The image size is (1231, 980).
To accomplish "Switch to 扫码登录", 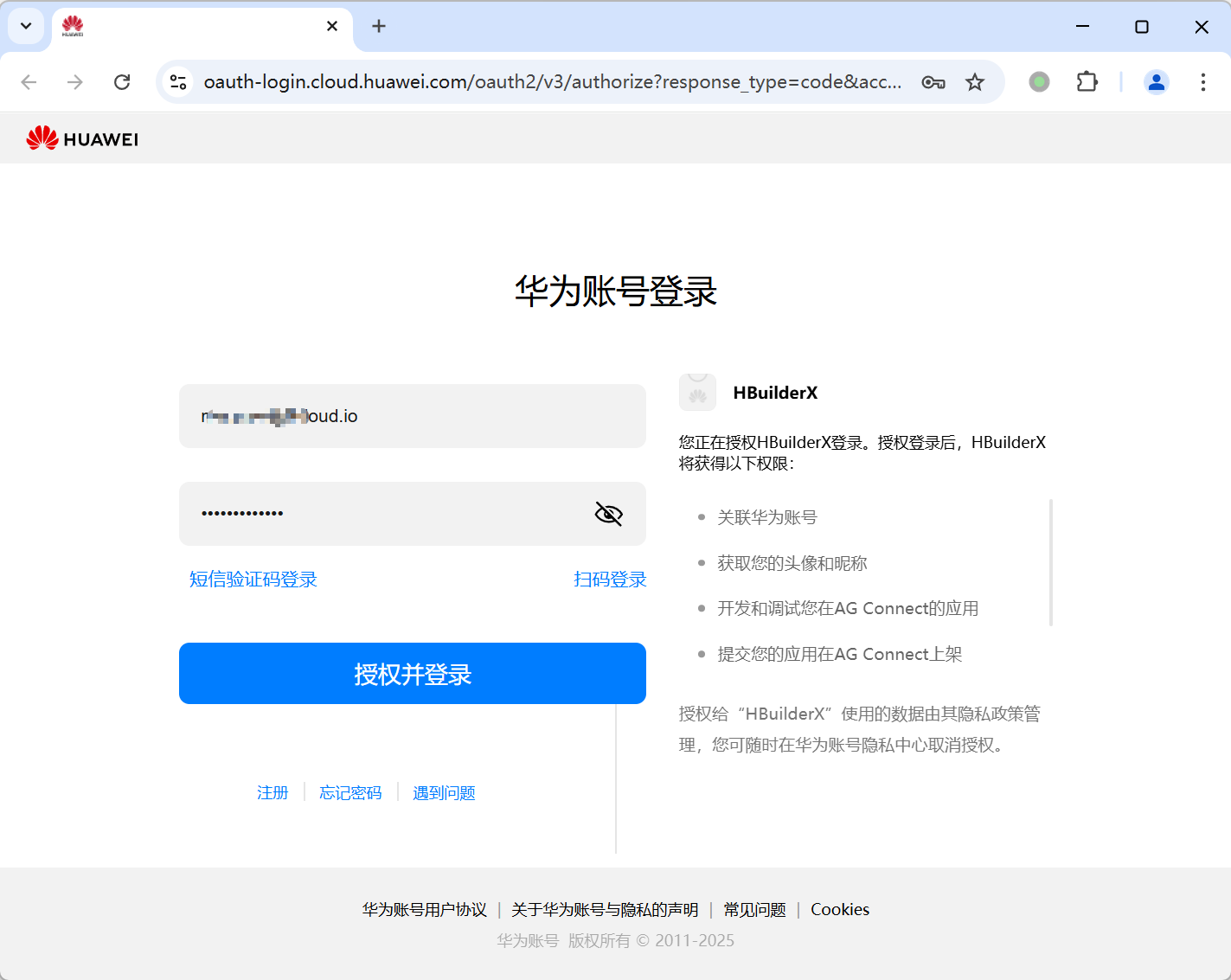I will pos(610,580).
